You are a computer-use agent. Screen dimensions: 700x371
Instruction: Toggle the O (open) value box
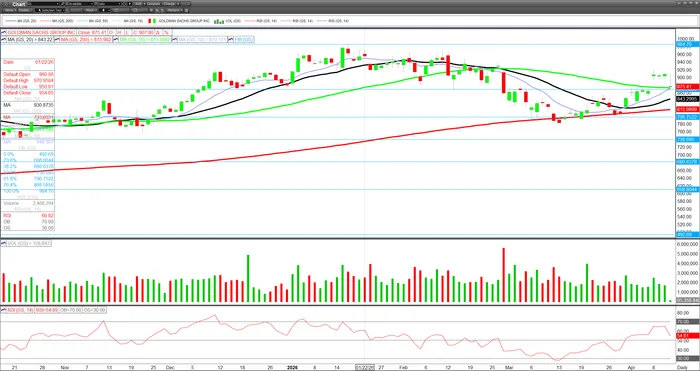(111, 33)
